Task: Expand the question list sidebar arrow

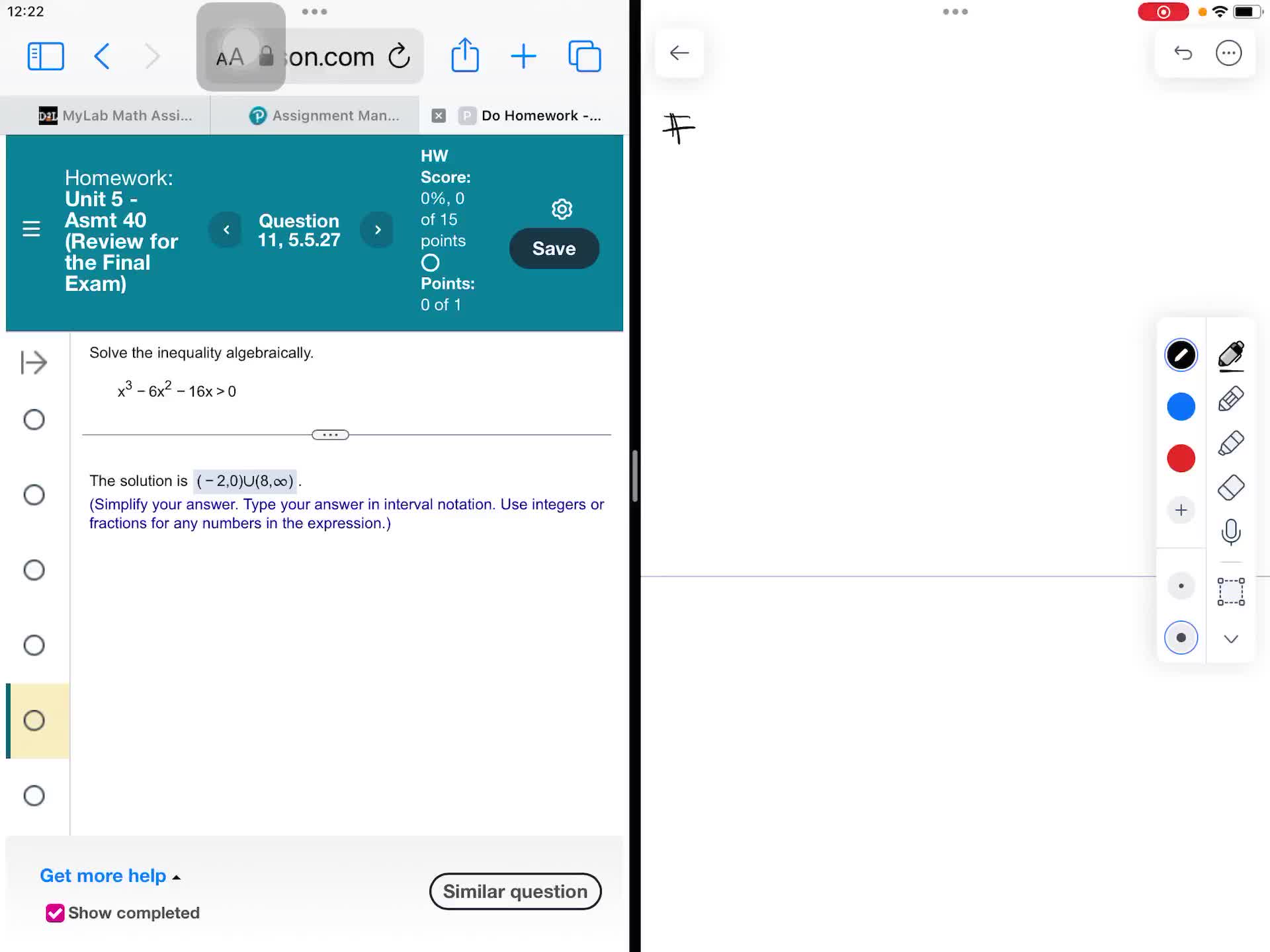Action: (34, 362)
